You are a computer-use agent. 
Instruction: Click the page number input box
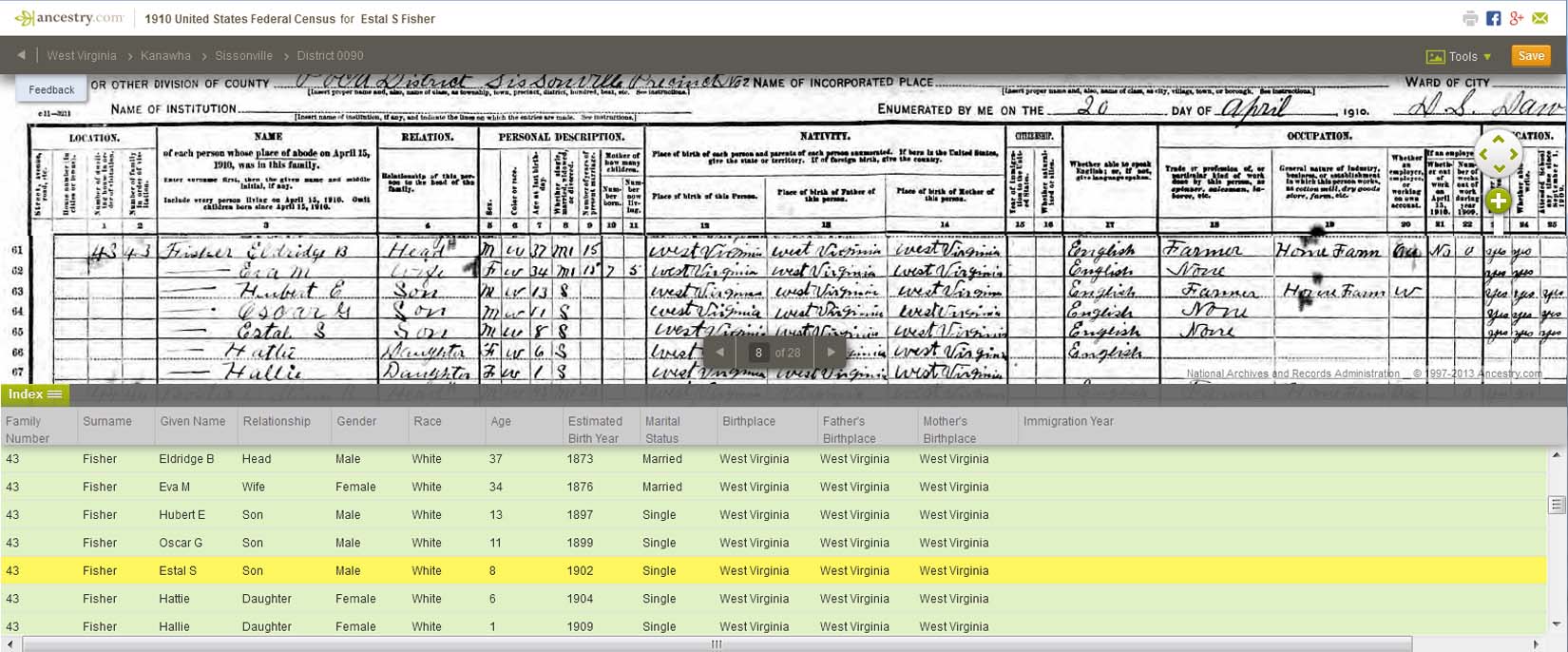(x=757, y=353)
